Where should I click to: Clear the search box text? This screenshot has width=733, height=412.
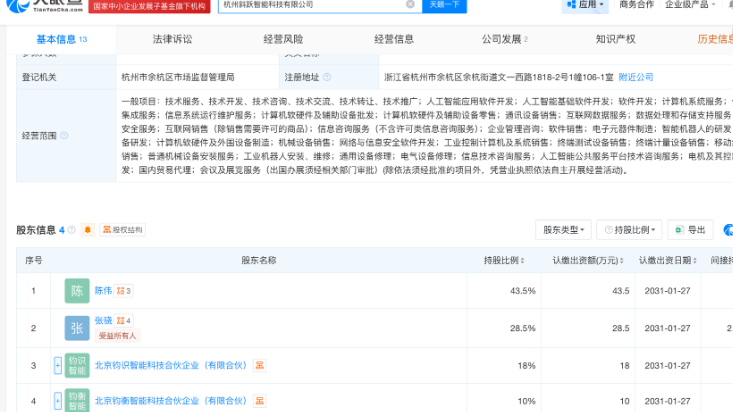pyautogui.click(x=410, y=4)
